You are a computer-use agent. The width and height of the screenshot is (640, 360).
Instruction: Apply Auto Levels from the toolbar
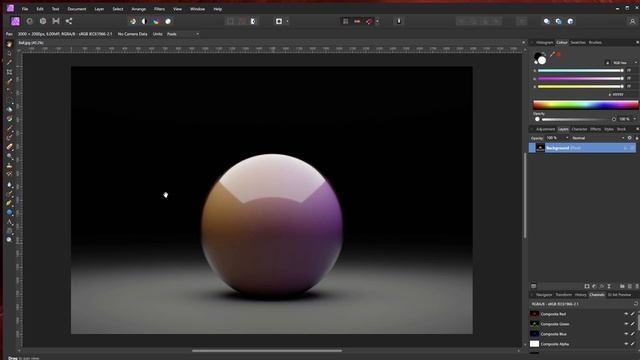coord(133,21)
